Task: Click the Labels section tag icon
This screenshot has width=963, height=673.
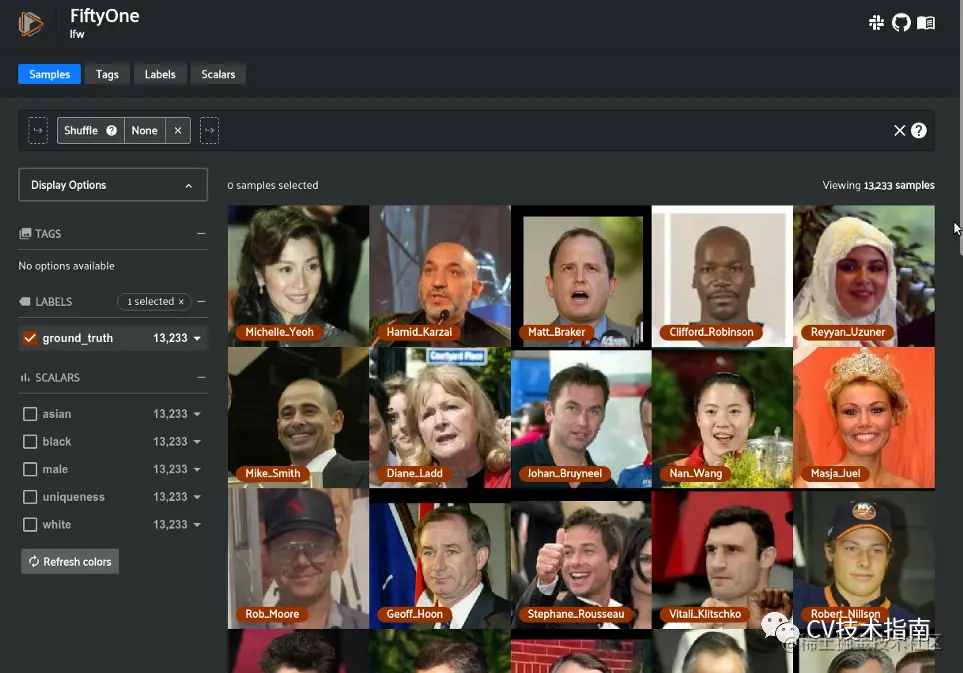Action: (x=25, y=301)
